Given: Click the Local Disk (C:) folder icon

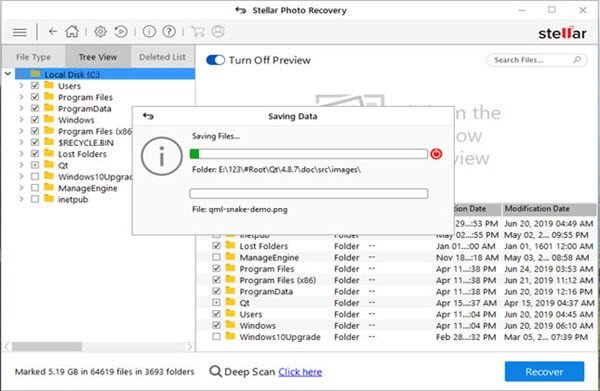Looking at the screenshot, I should click(35, 73).
